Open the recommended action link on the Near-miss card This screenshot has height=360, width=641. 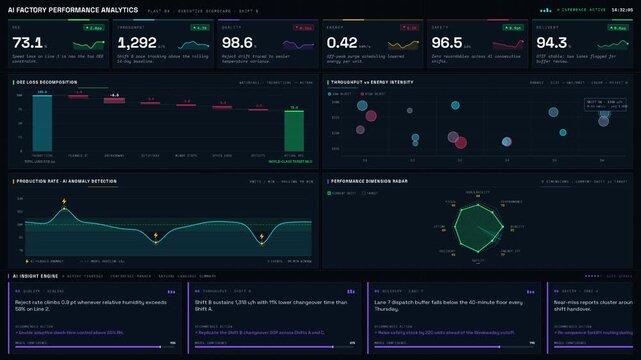point(594,333)
